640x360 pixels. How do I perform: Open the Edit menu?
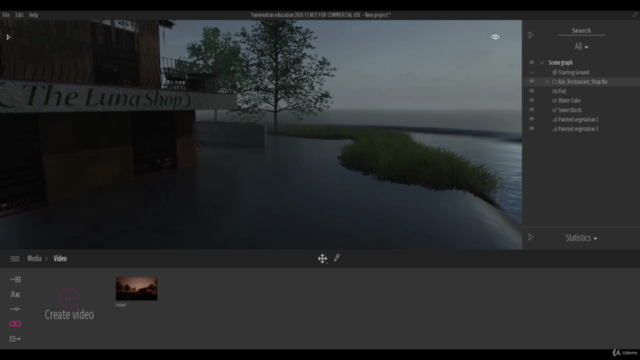(x=19, y=15)
